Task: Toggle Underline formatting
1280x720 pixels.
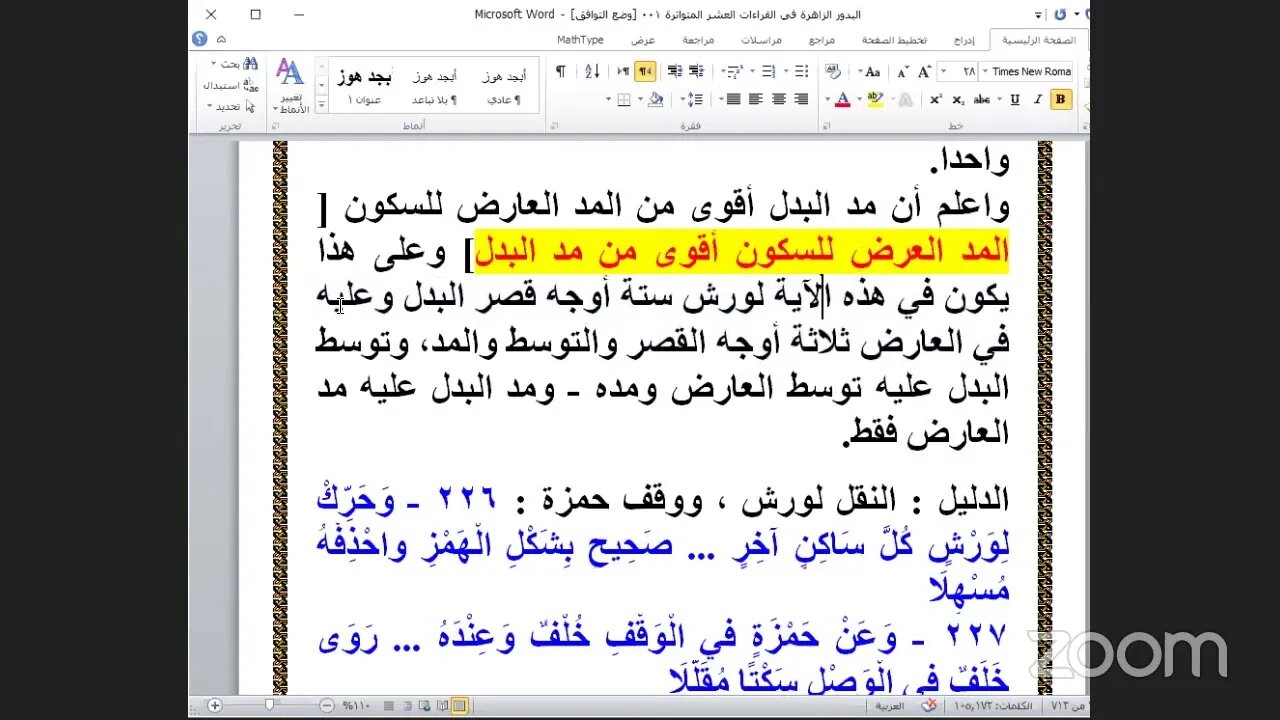Action: [x=1015, y=99]
